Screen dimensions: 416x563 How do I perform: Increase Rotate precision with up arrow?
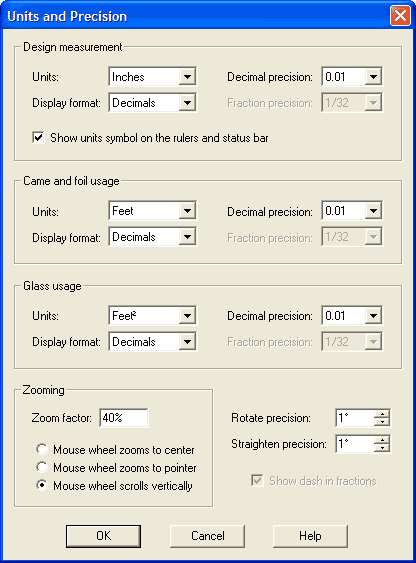(382, 414)
